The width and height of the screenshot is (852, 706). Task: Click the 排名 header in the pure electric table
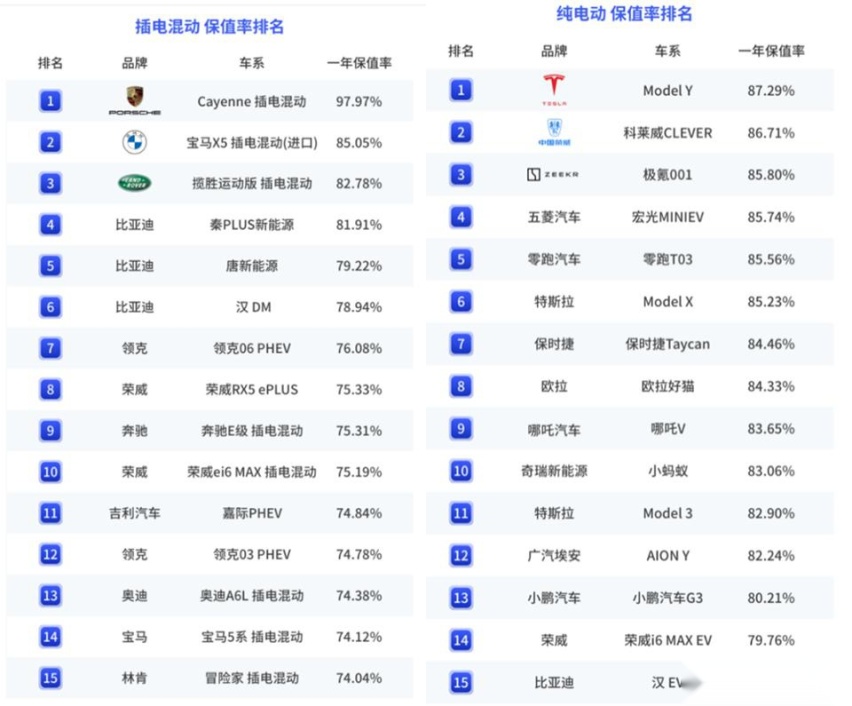[461, 51]
